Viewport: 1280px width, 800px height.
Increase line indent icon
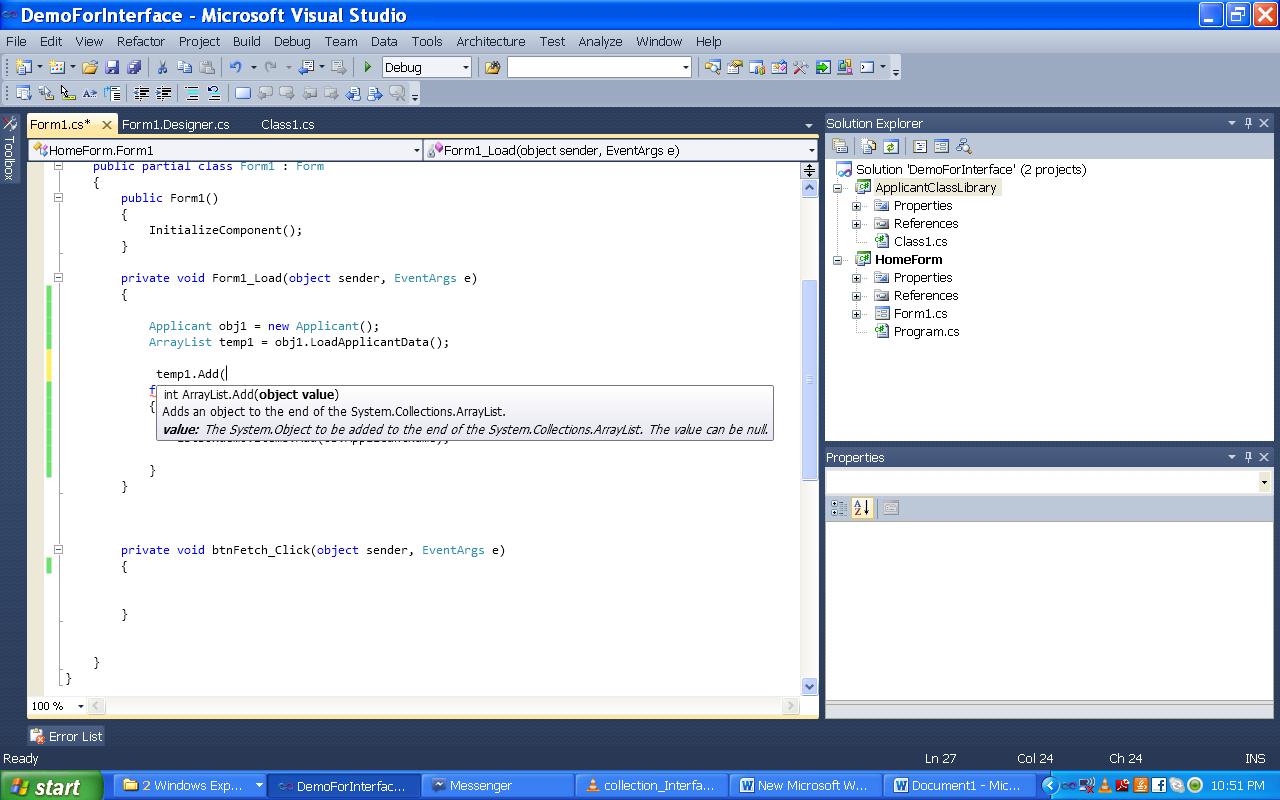[x=163, y=93]
